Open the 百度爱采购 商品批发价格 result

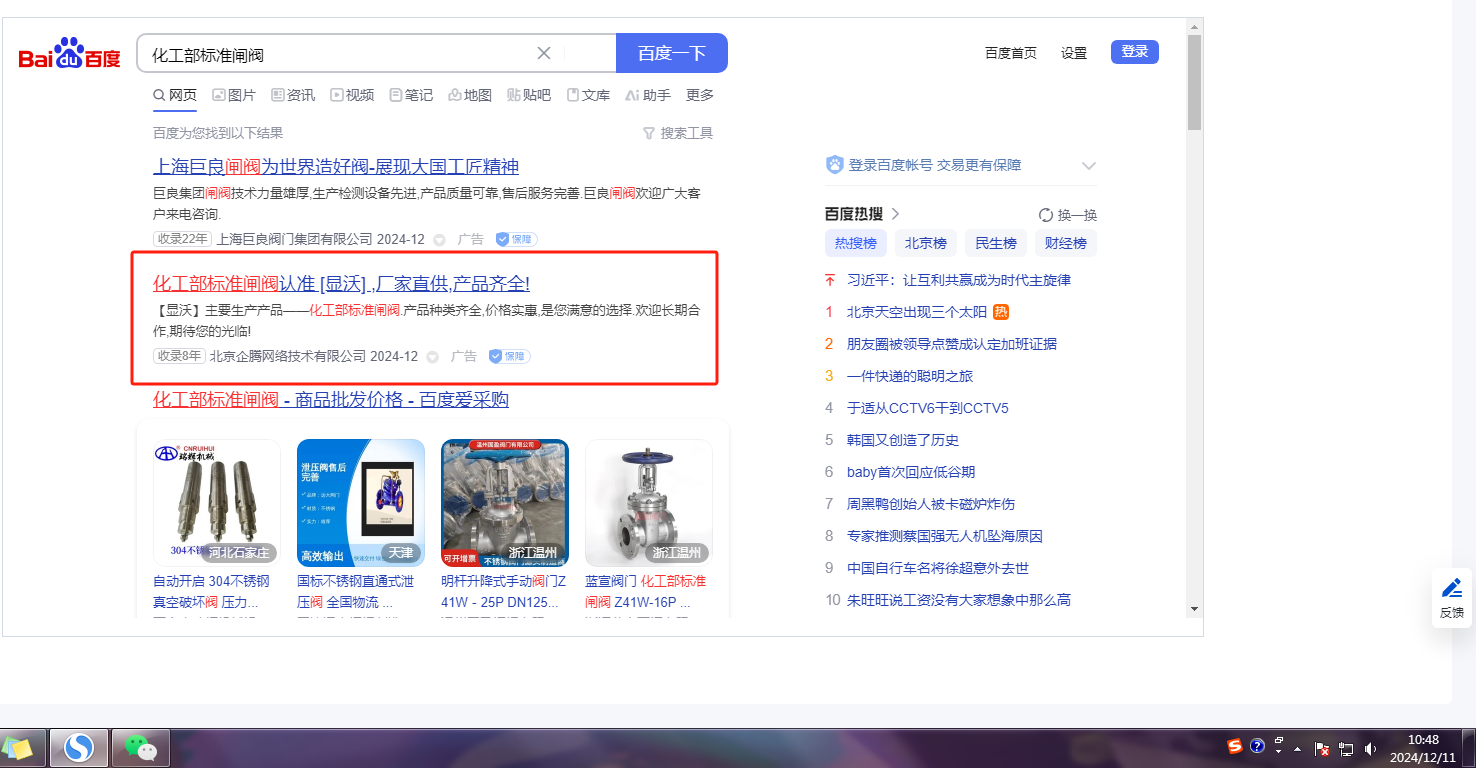click(331, 400)
